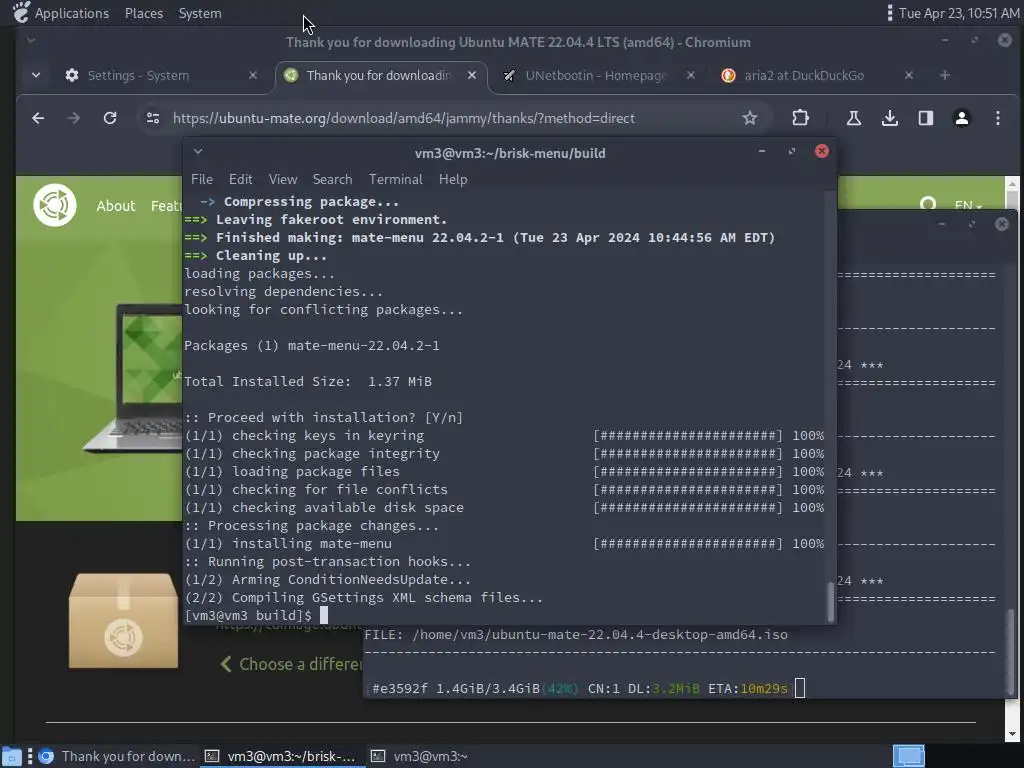
Task: Open Chromium side panel
Action: [x=925, y=118]
